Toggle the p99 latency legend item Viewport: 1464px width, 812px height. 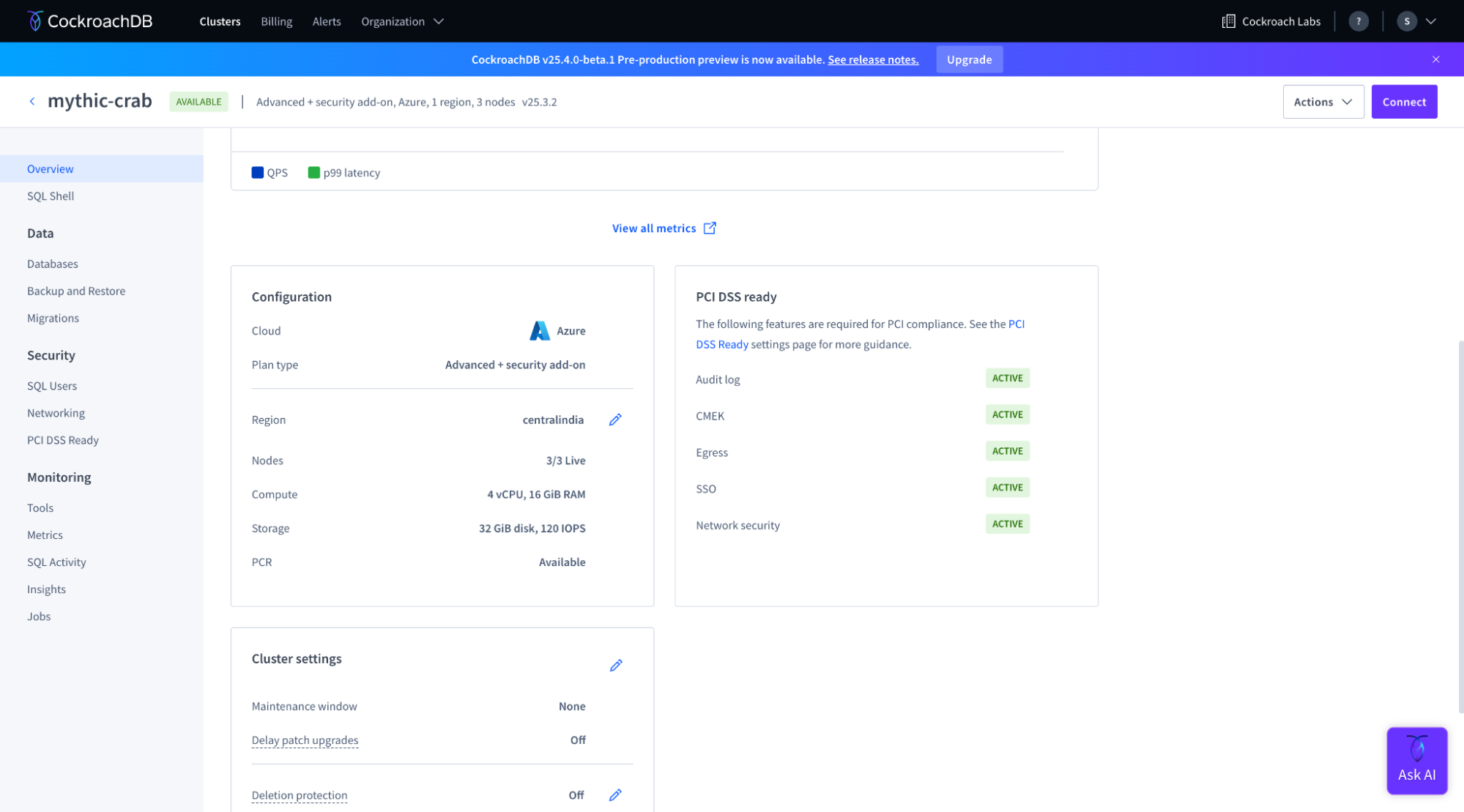point(344,173)
